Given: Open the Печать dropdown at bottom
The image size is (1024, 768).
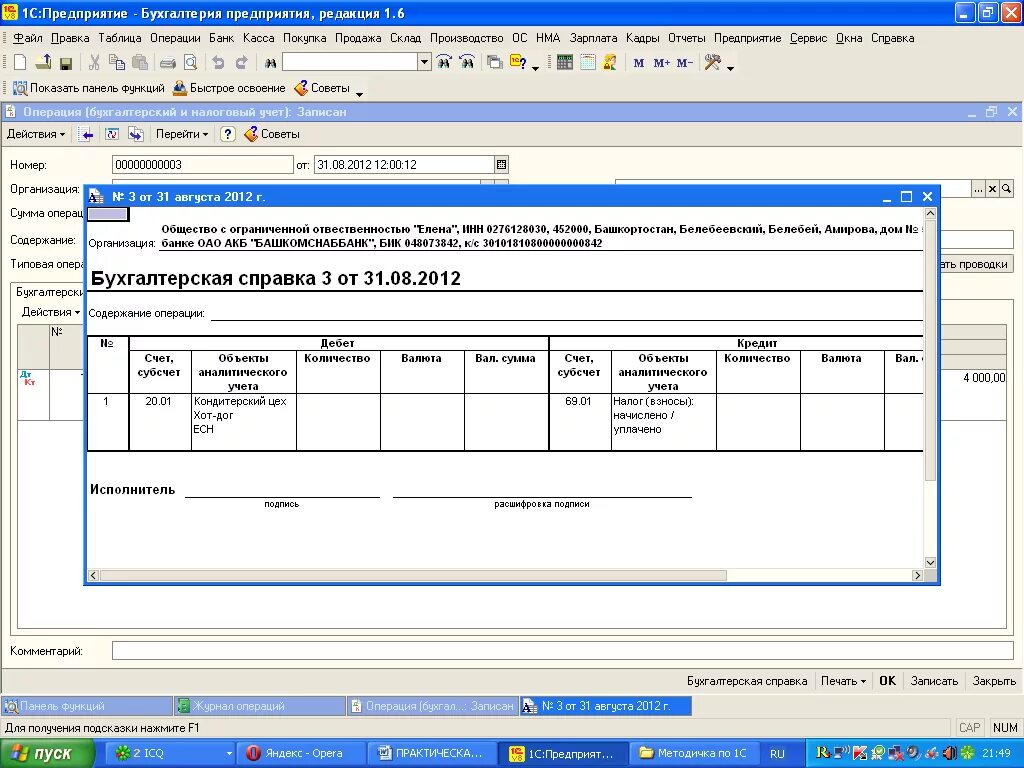Looking at the screenshot, I should coord(843,681).
